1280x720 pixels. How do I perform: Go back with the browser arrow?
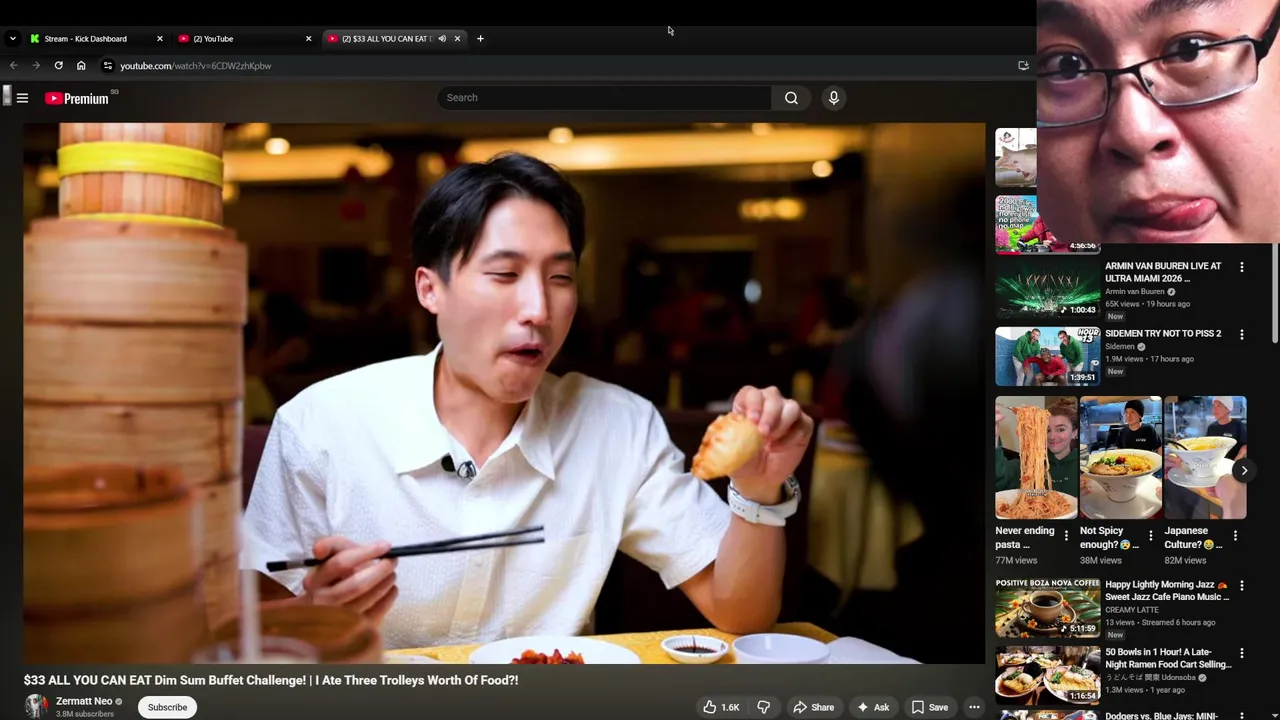(x=14, y=66)
